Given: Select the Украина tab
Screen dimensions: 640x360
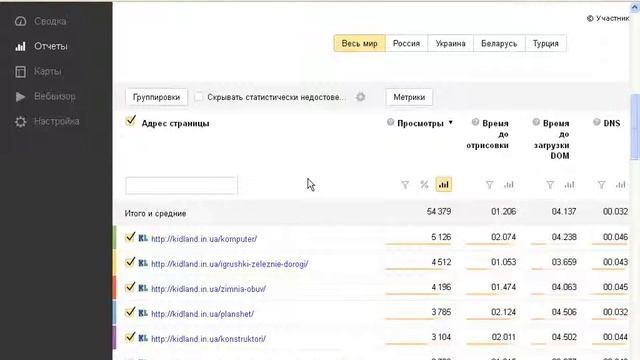Looking at the screenshot, I should click(450, 43).
